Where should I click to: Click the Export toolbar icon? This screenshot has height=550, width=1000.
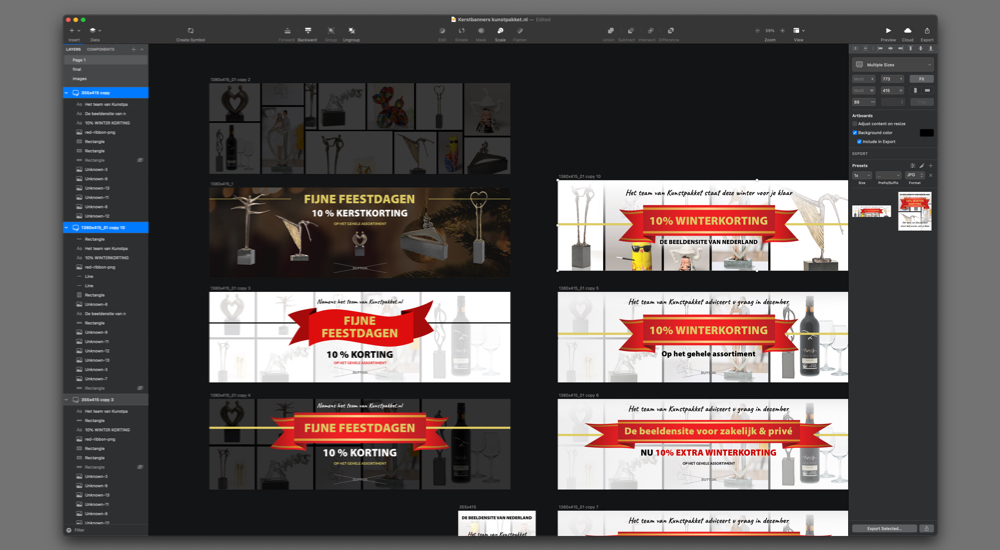coord(927,31)
